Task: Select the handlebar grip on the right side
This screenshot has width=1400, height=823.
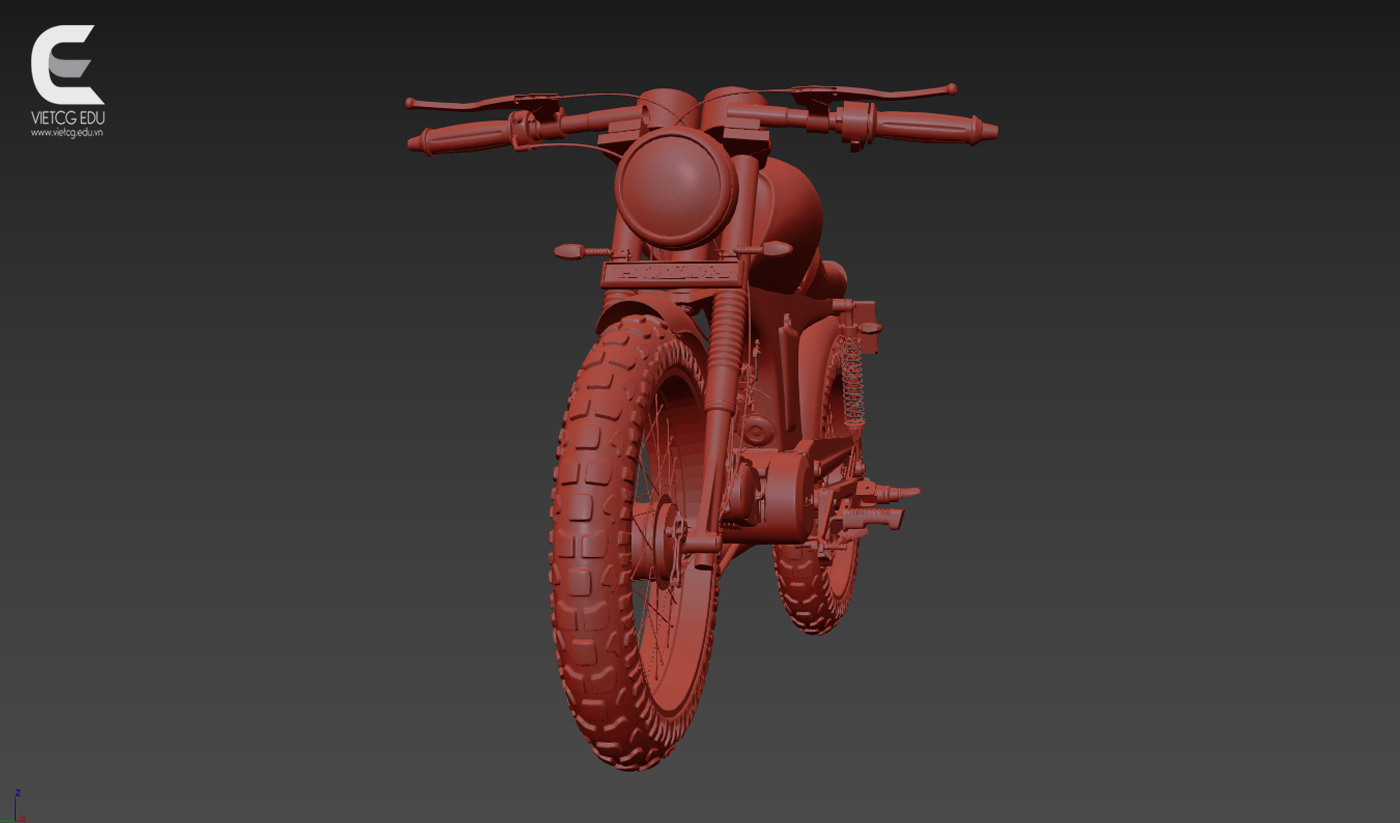Action: (935, 126)
